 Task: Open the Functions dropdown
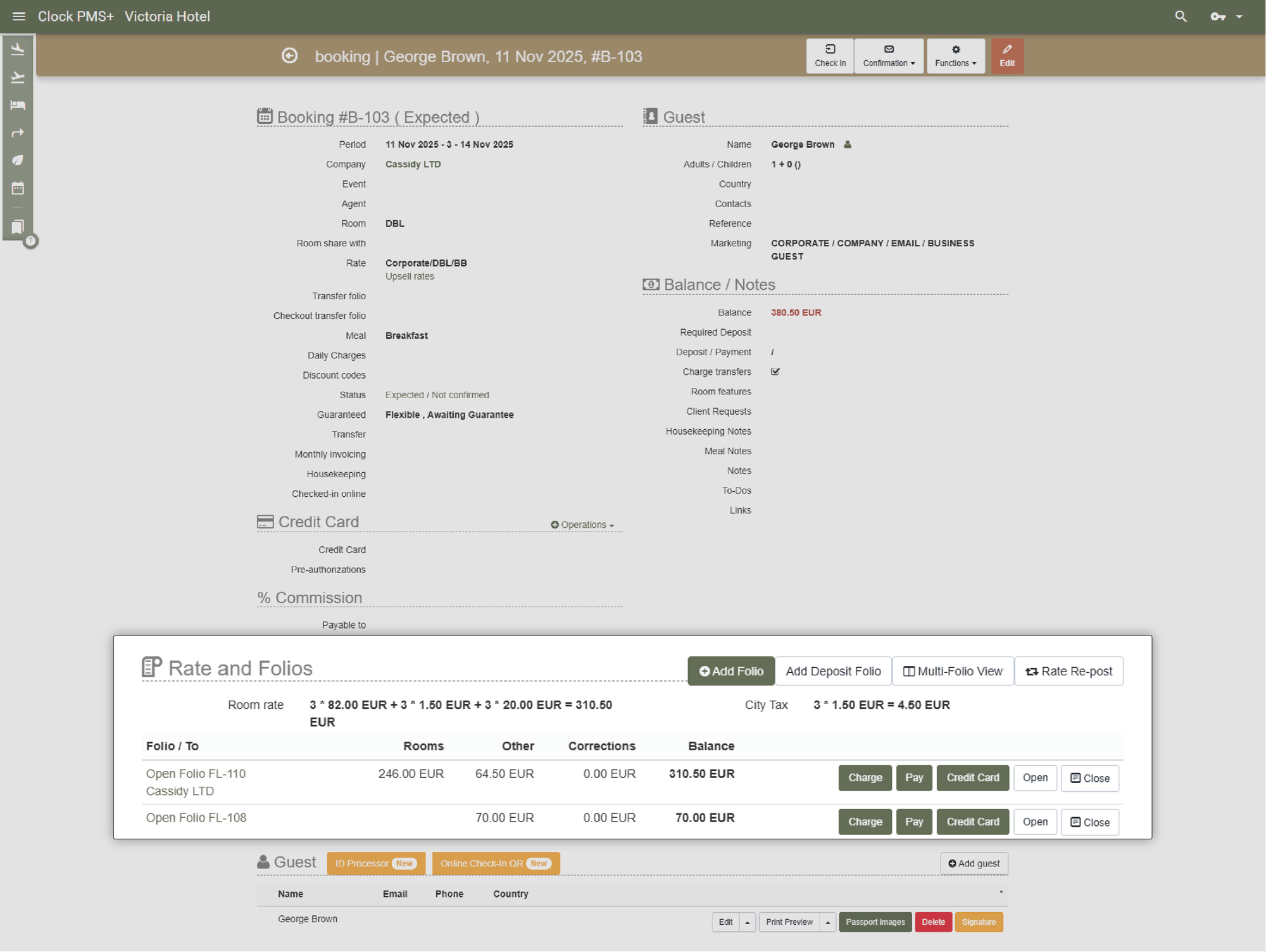[956, 56]
